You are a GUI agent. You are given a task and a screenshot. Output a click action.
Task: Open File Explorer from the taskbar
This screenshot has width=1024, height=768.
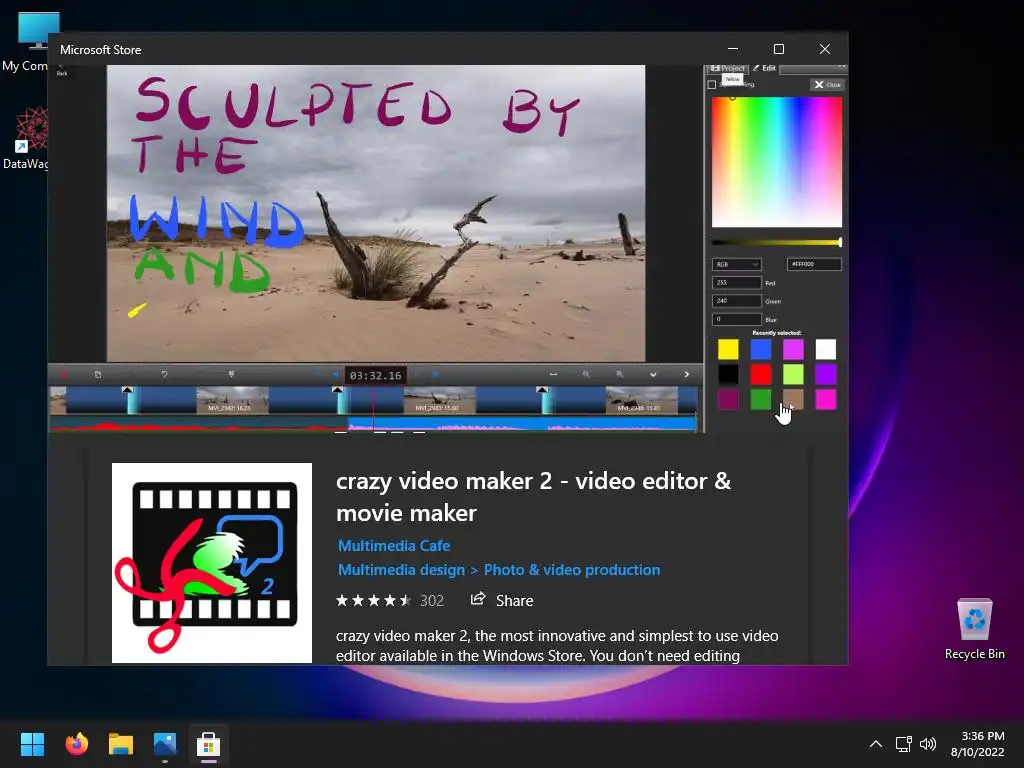pyautogui.click(x=121, y=744)
